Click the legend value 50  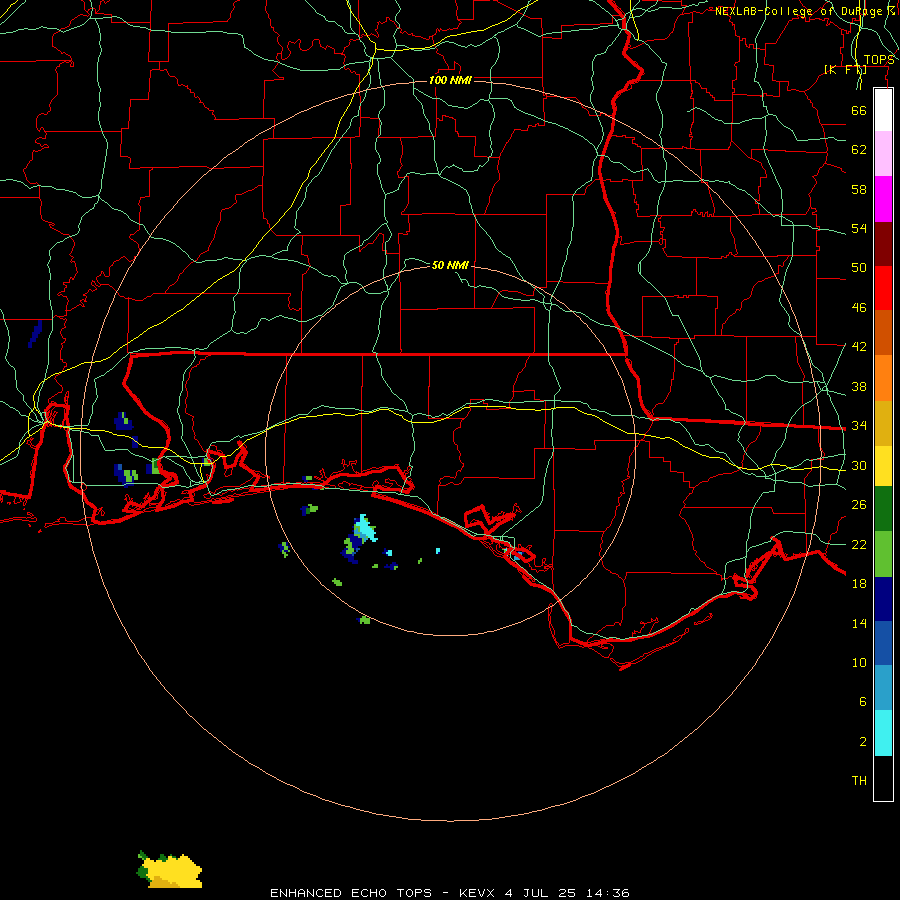tap(859, 267)
